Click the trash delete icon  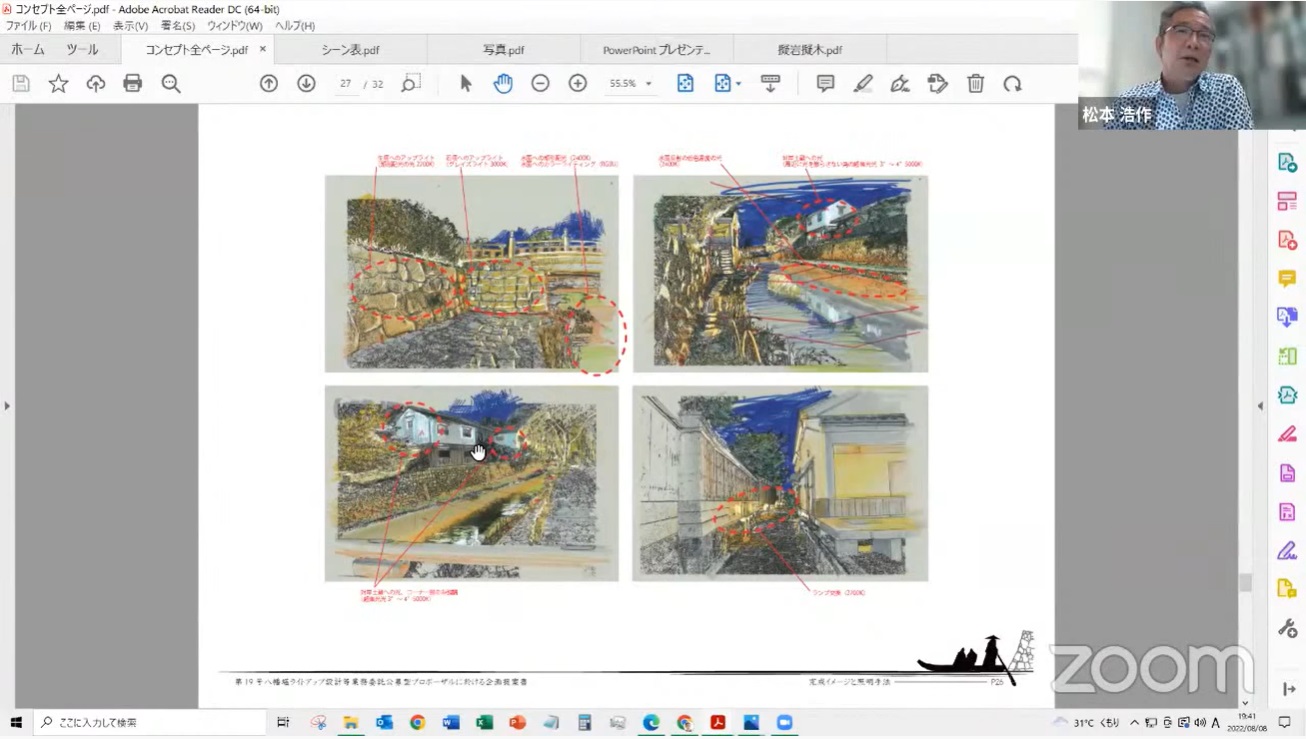point(975,84)
